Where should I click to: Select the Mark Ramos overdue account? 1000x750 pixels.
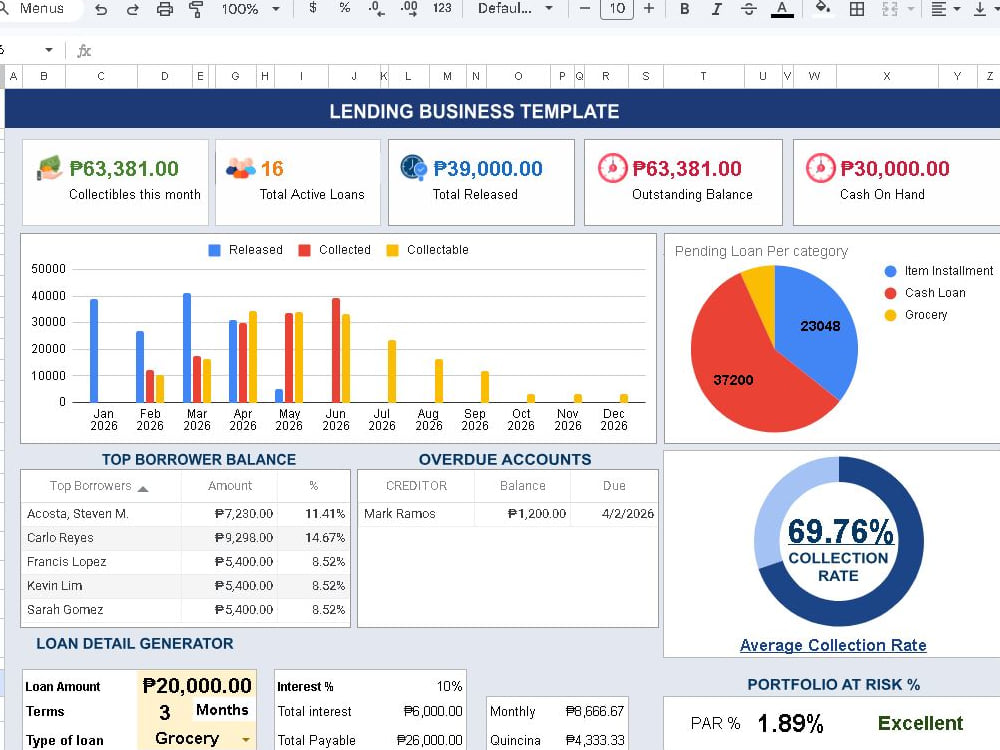coord(399,513)
